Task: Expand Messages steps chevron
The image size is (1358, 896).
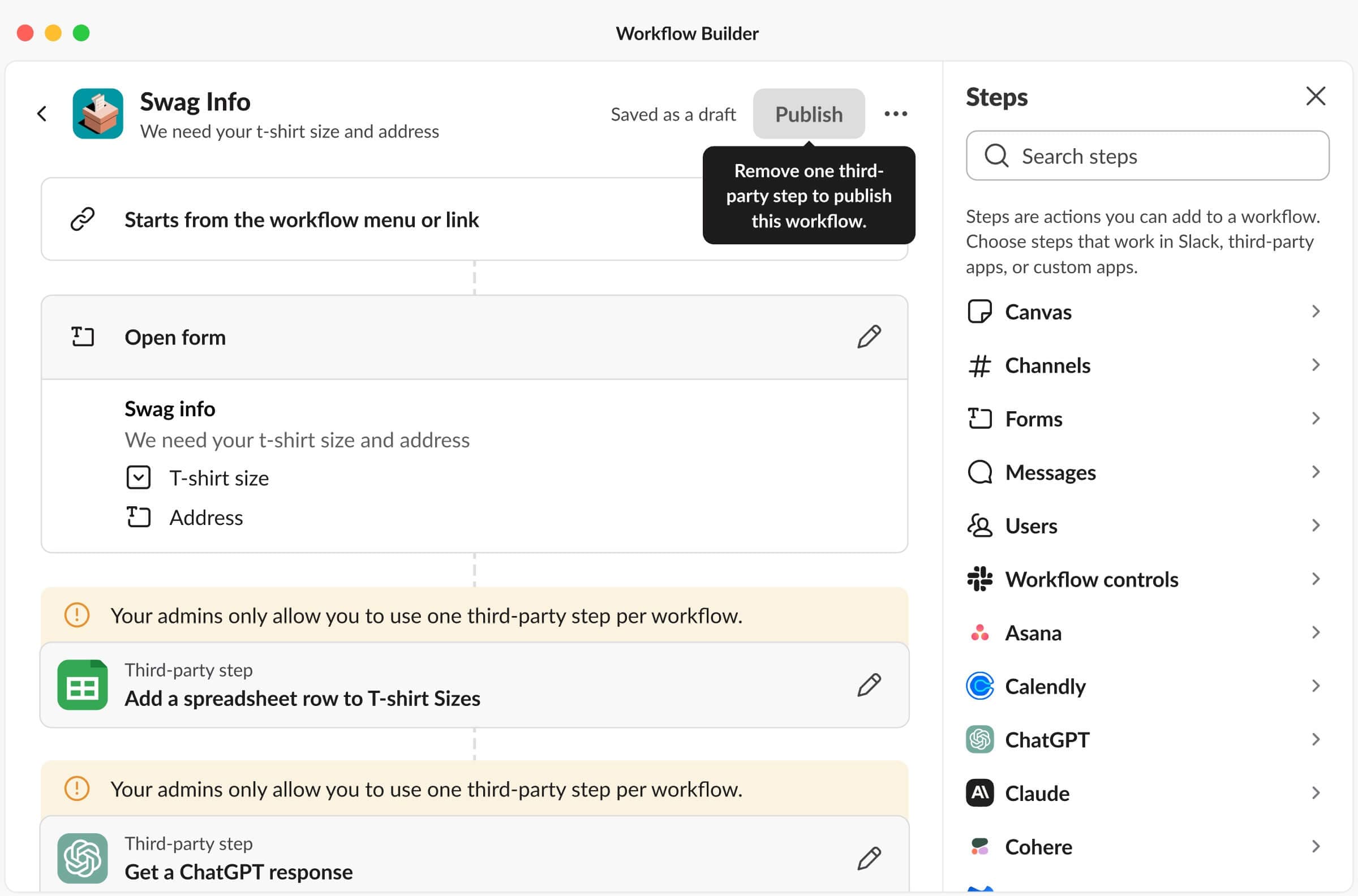Action: point(1316,472)
